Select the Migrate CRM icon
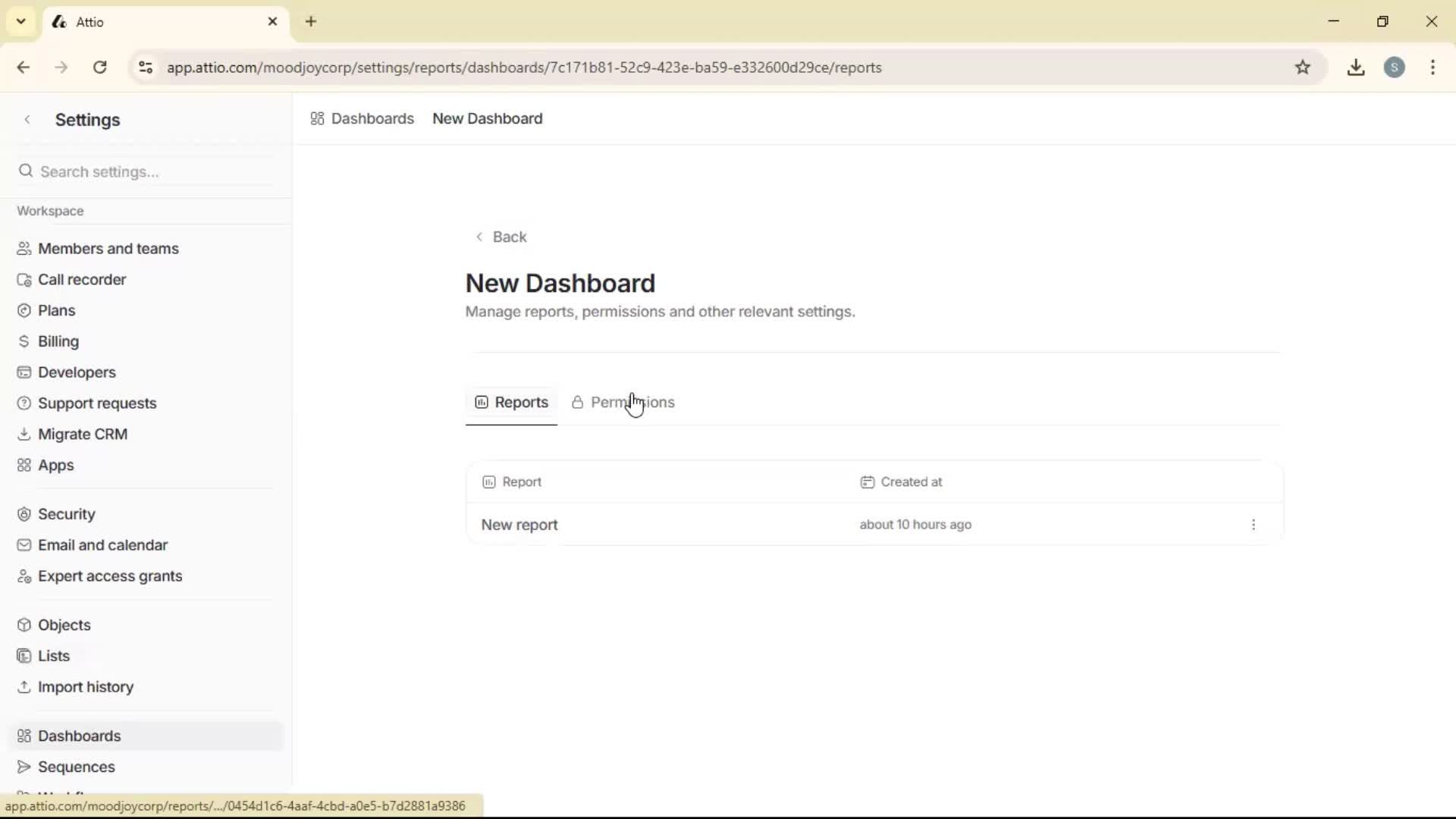 click(x=24, y=434)
